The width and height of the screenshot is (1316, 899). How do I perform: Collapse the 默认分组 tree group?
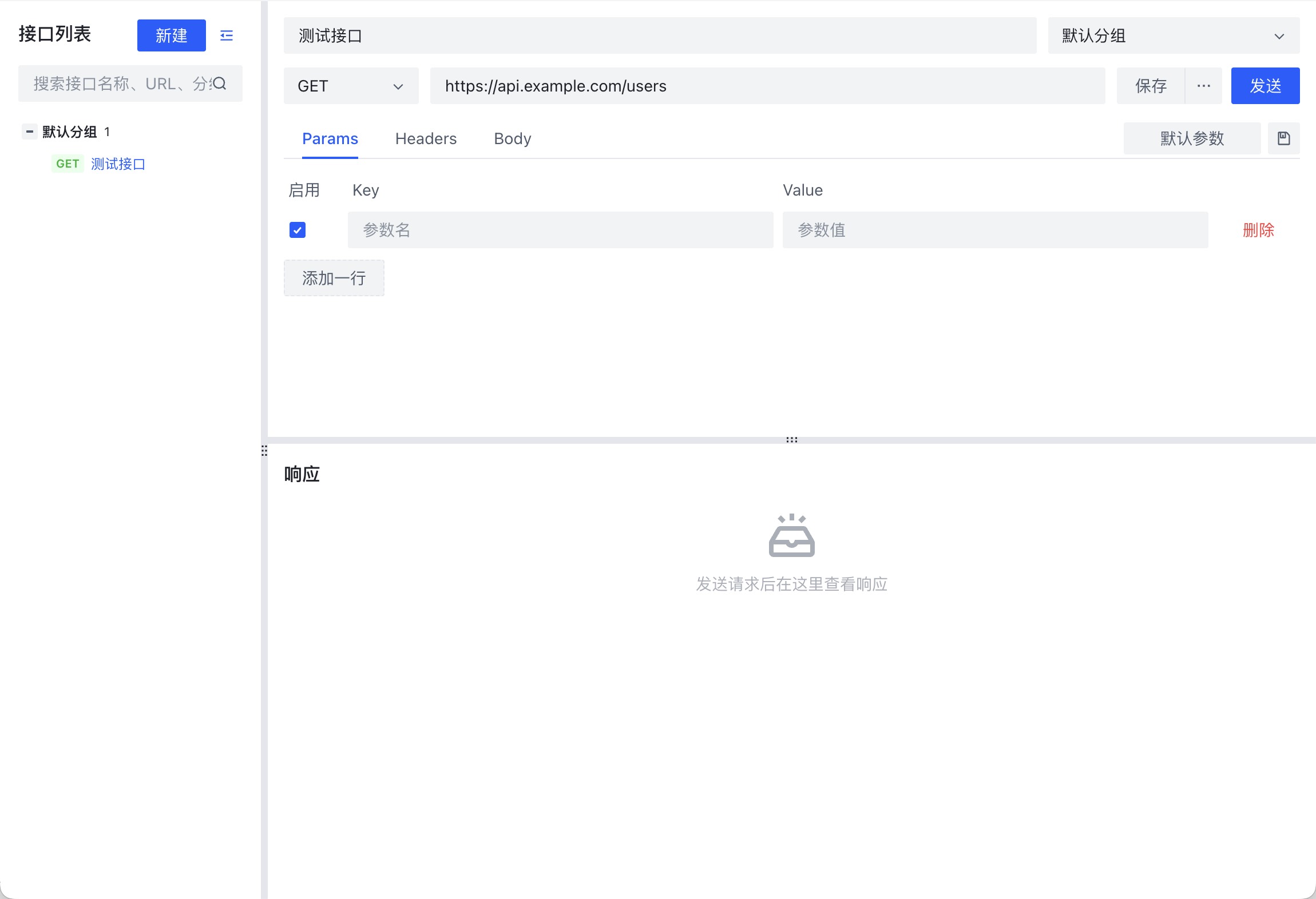pos(30,132)
